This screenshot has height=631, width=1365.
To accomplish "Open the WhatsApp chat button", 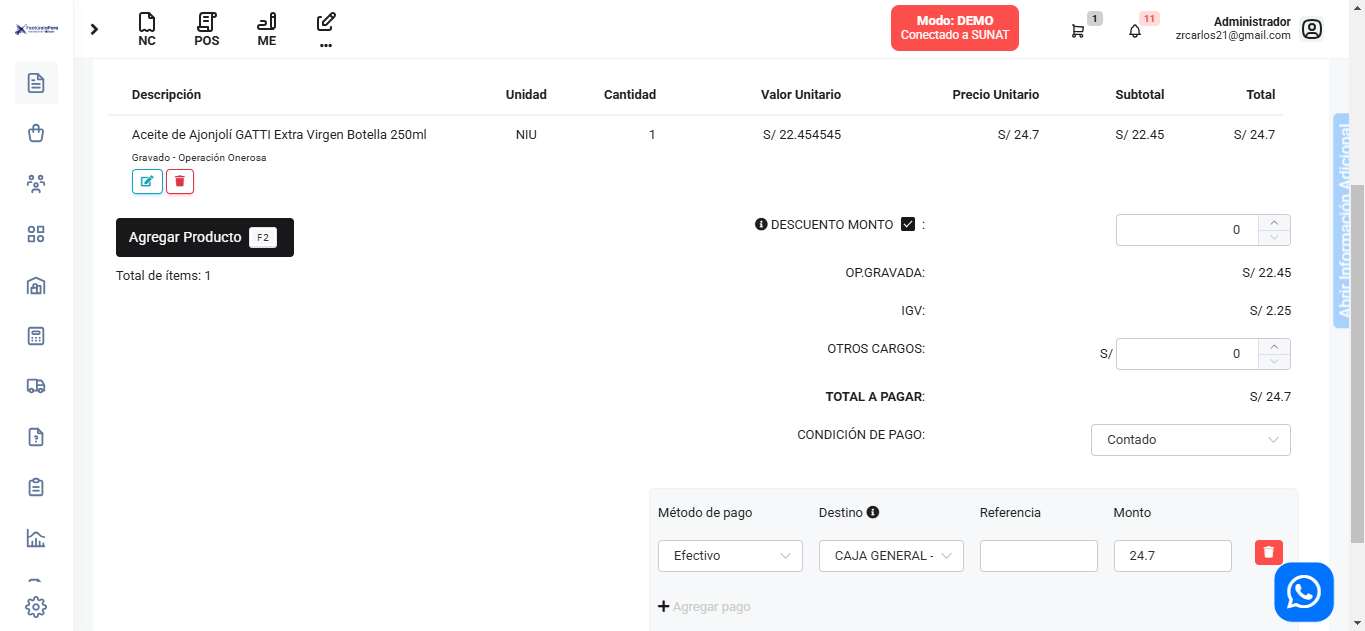I will click(x=1303, y=592).
